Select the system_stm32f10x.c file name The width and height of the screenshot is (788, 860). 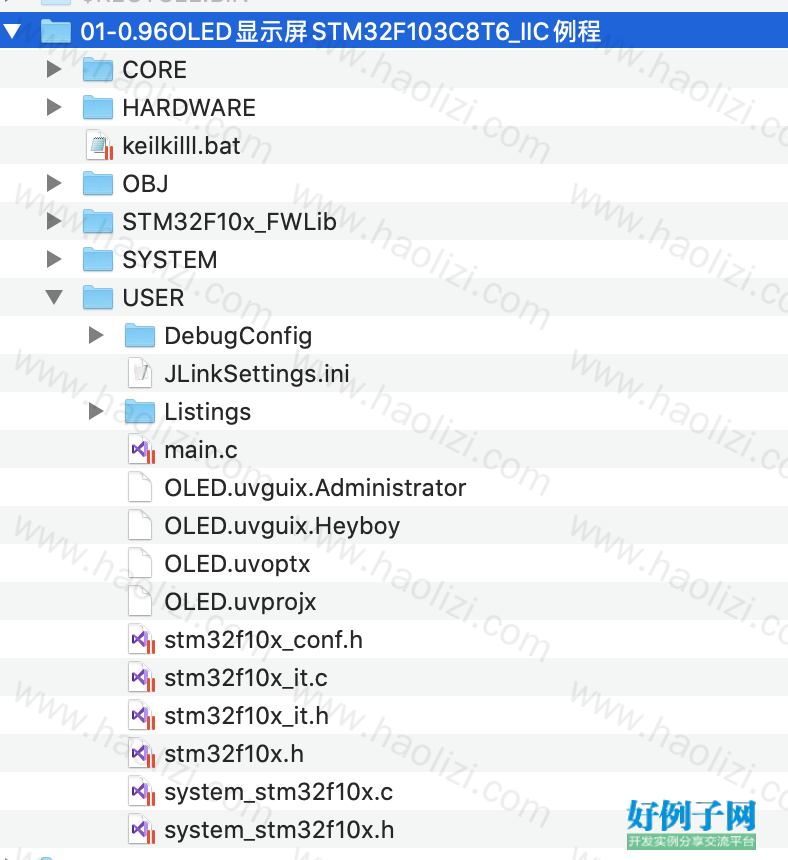[x=279, y=793]
